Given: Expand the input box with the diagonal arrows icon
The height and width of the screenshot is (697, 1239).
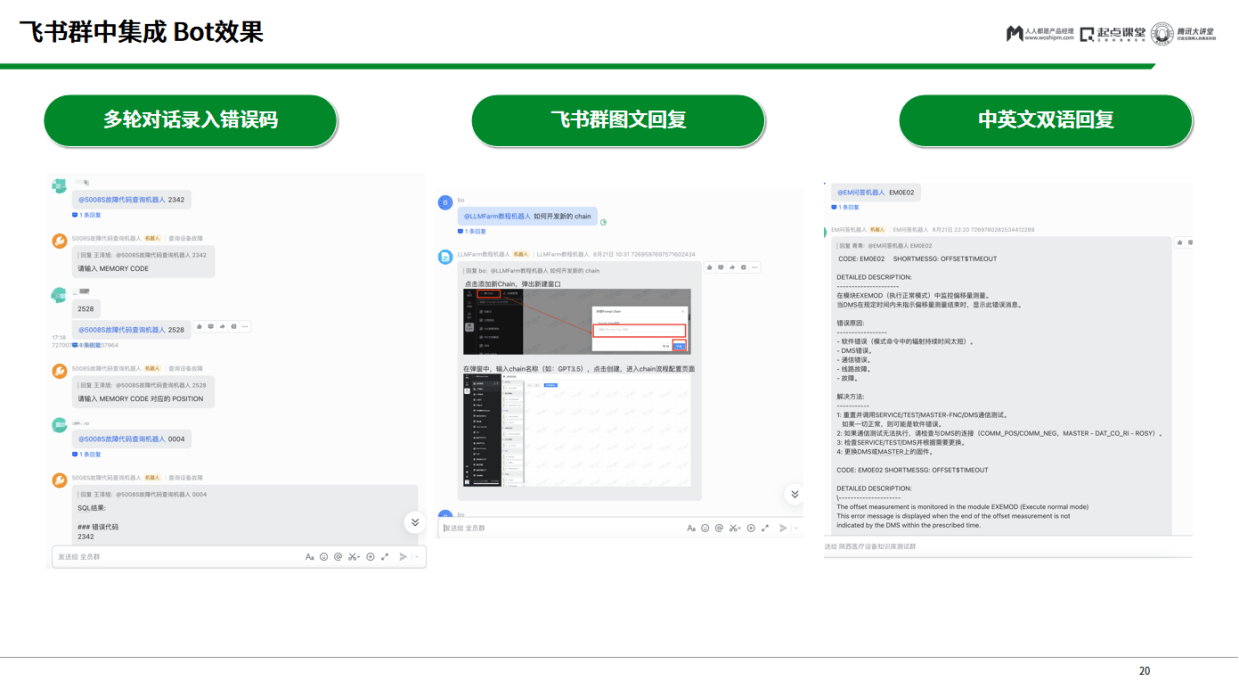Looking at the screenshot, I should pyautogui.click(x=385, y=555).
